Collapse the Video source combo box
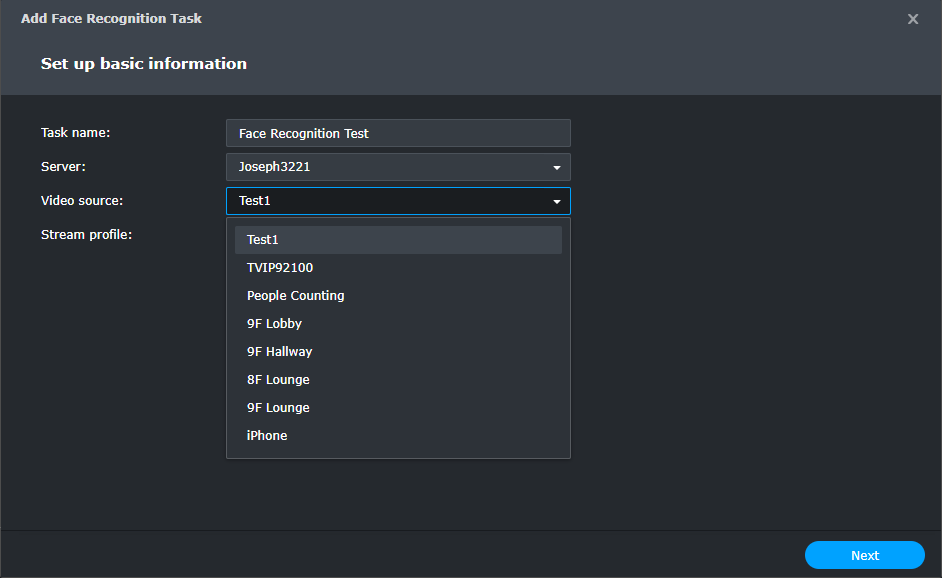 tap(390, 201)
